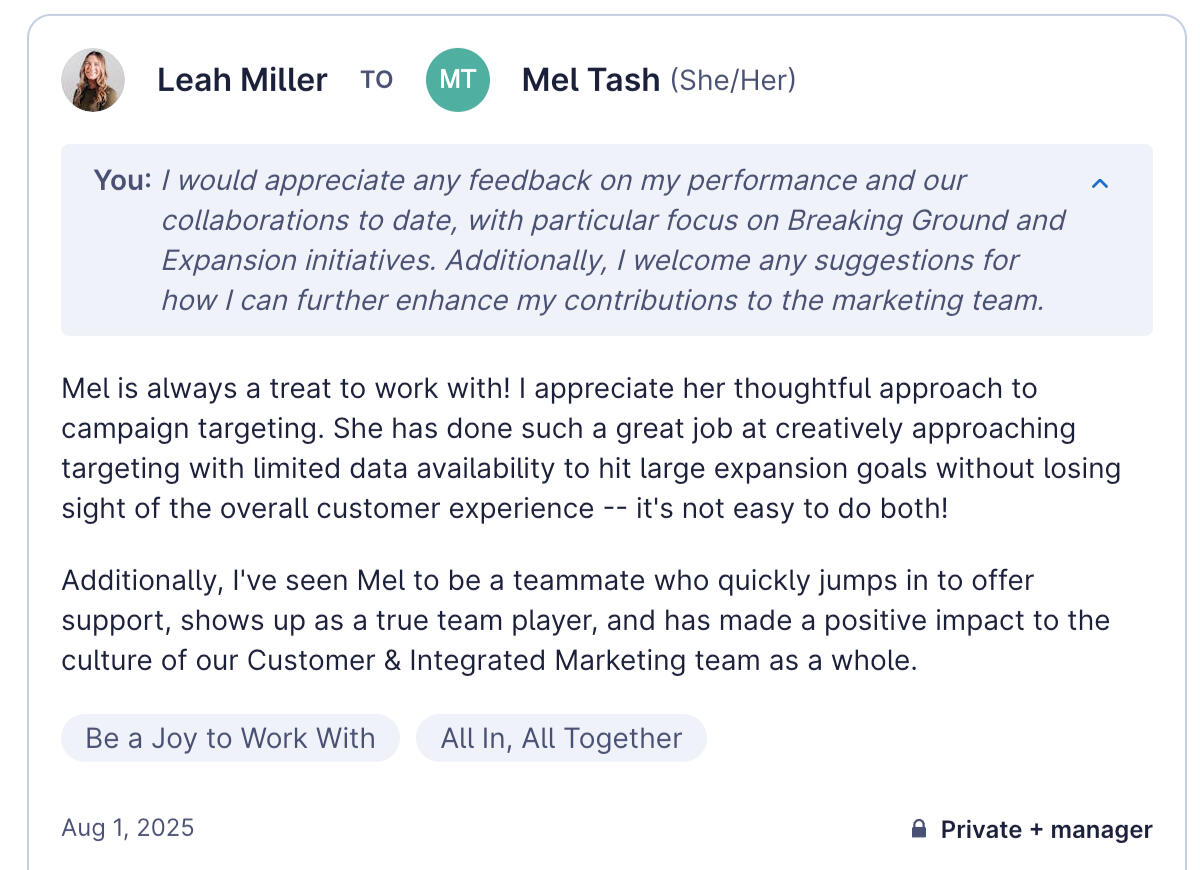
Task: Click the "You:" label in request box
Action: click(x=122, y=180)
